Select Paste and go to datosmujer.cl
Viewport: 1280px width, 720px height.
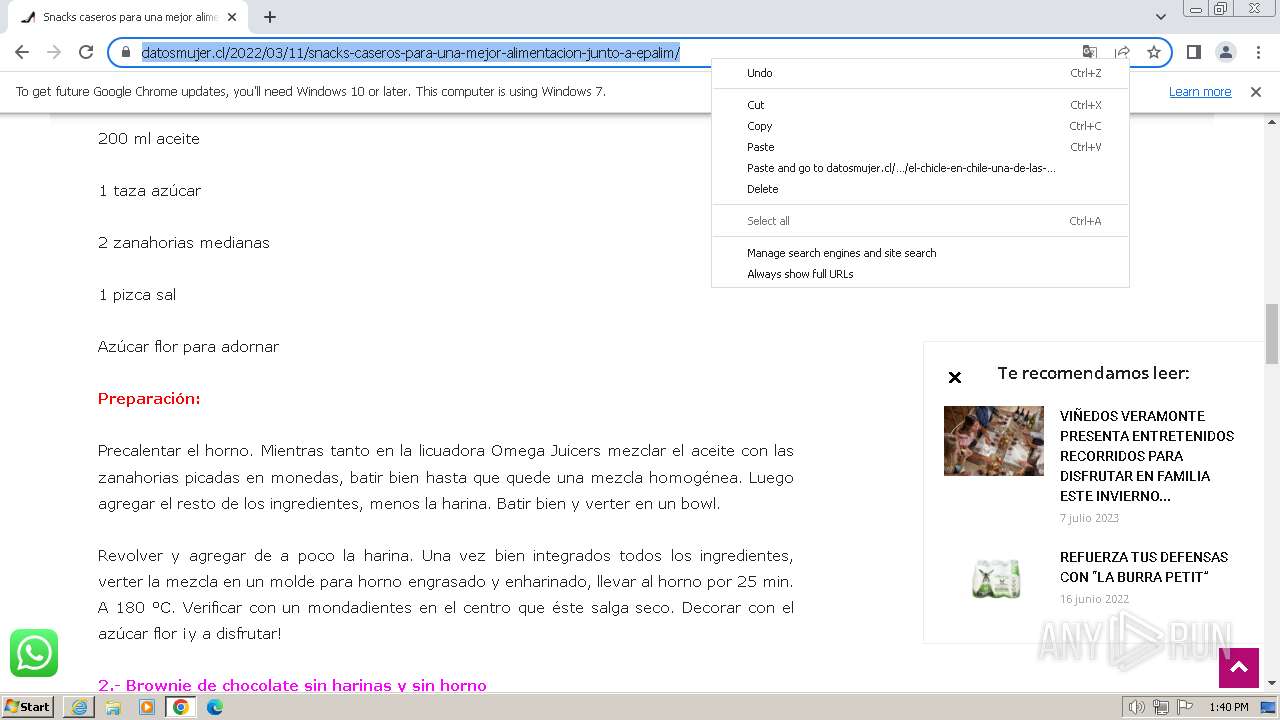[x=920, y=168]
